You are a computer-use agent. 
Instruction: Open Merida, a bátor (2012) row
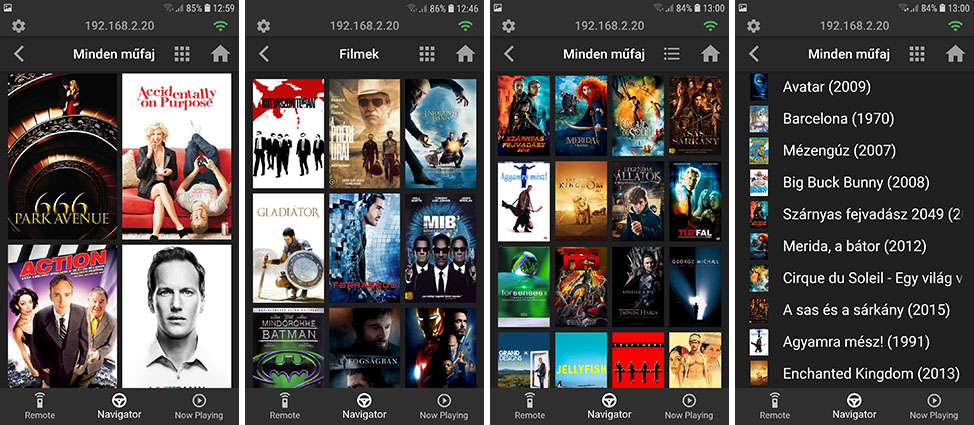pos(854,246)
